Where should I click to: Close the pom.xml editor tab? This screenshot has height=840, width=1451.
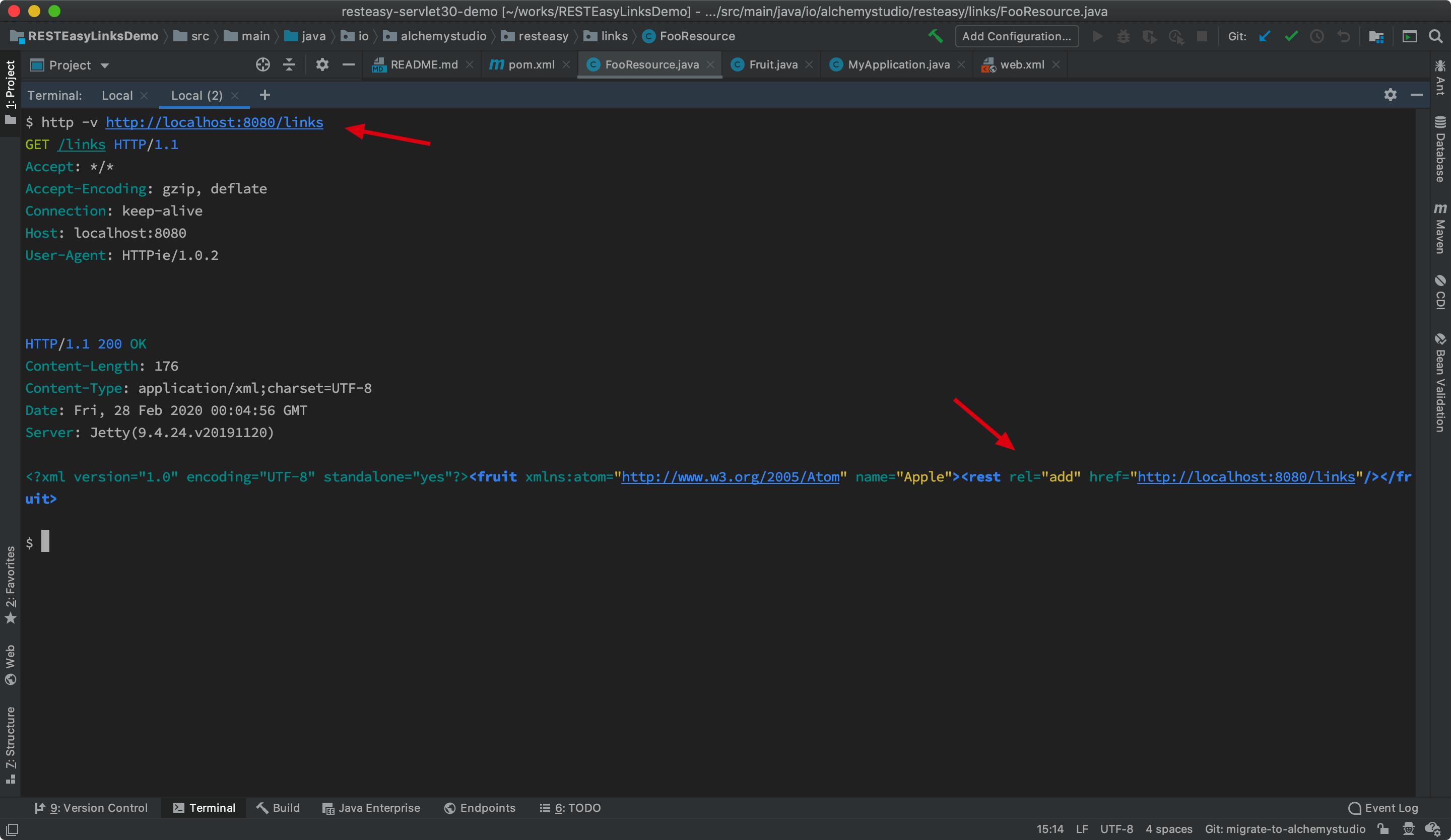[x=566, y=65]
